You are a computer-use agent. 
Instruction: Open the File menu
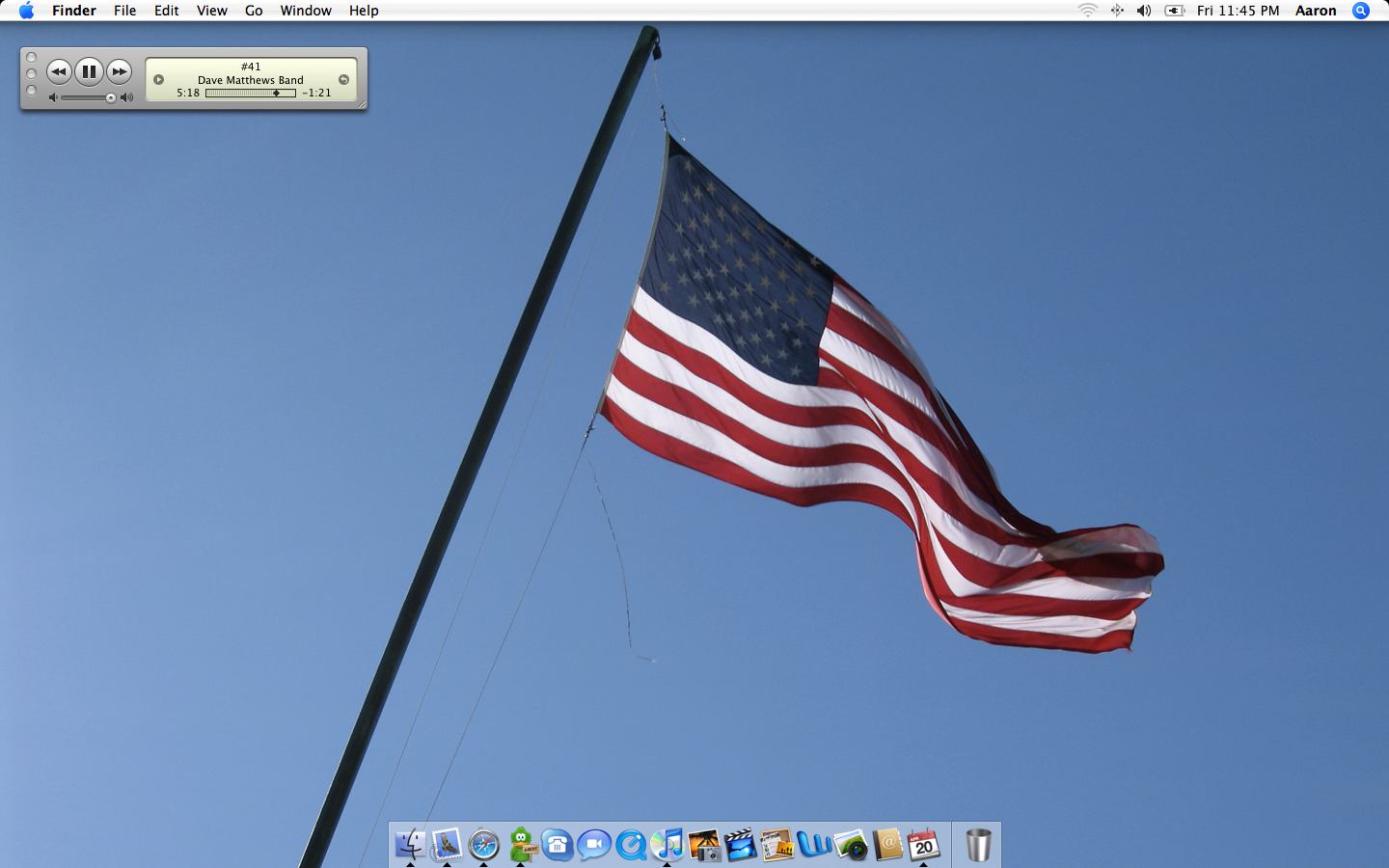click(124, 11)
